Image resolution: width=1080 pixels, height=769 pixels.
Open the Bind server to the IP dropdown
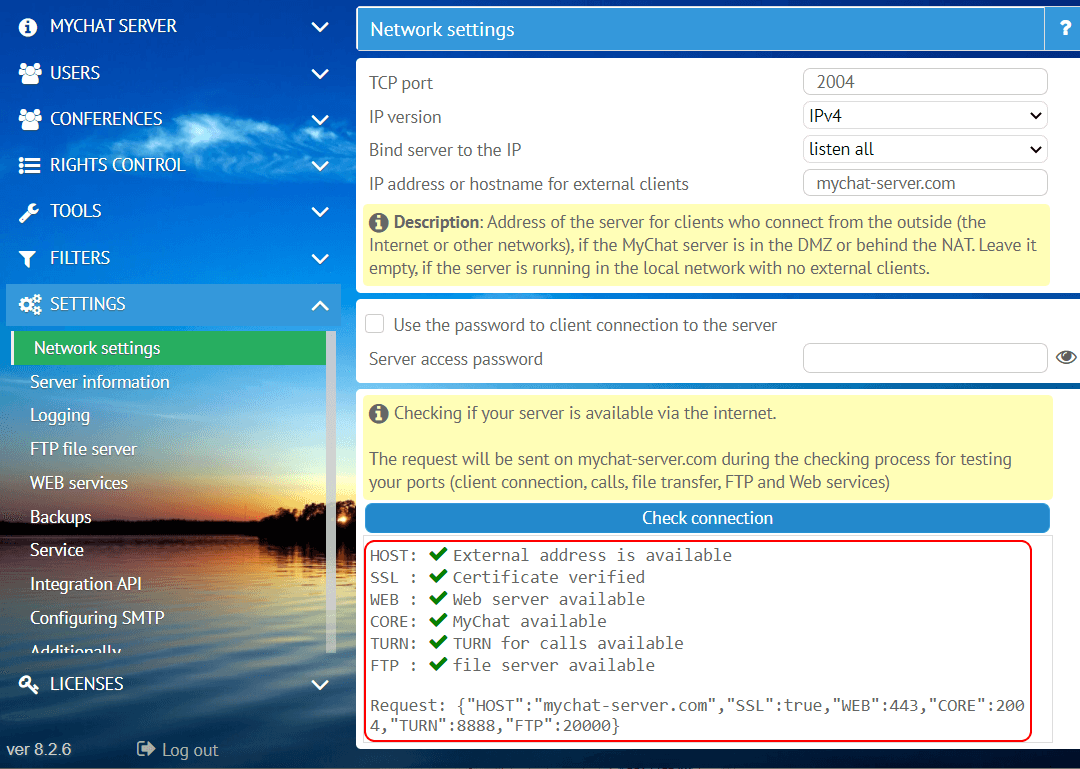coord(925,150)
